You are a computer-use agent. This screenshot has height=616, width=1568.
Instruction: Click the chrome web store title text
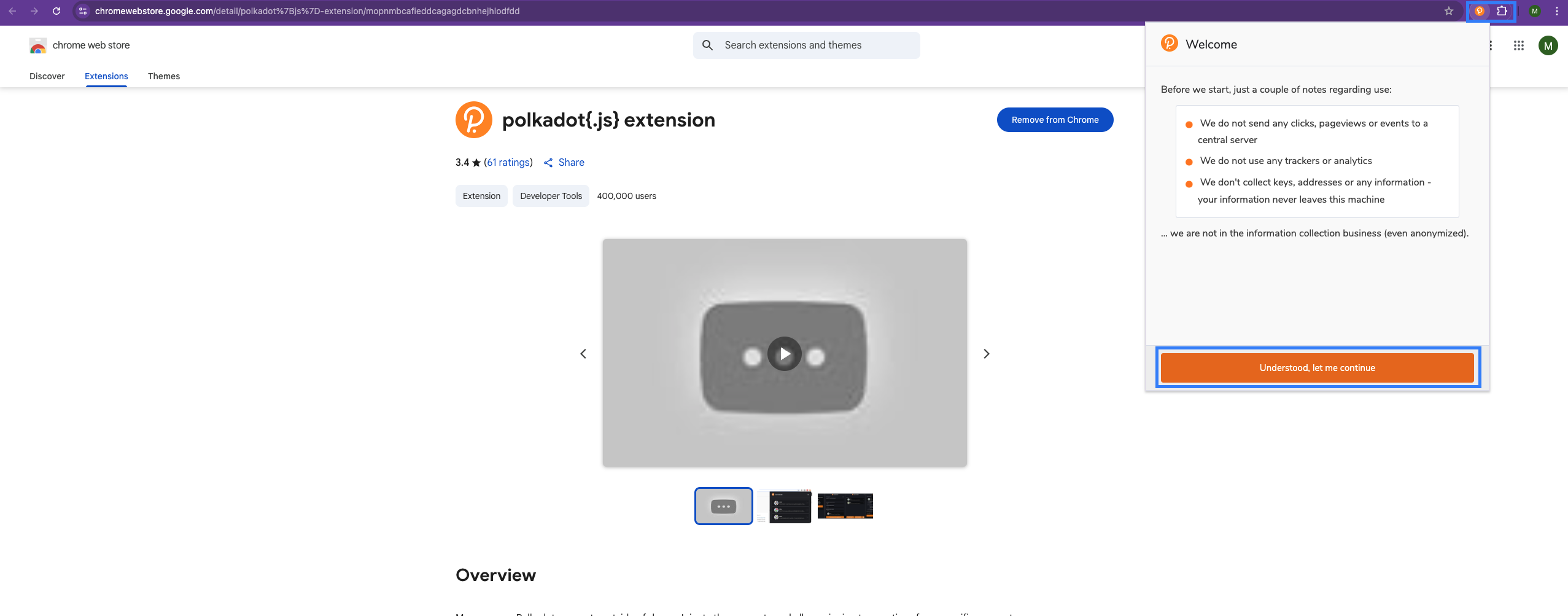(91, 45)
